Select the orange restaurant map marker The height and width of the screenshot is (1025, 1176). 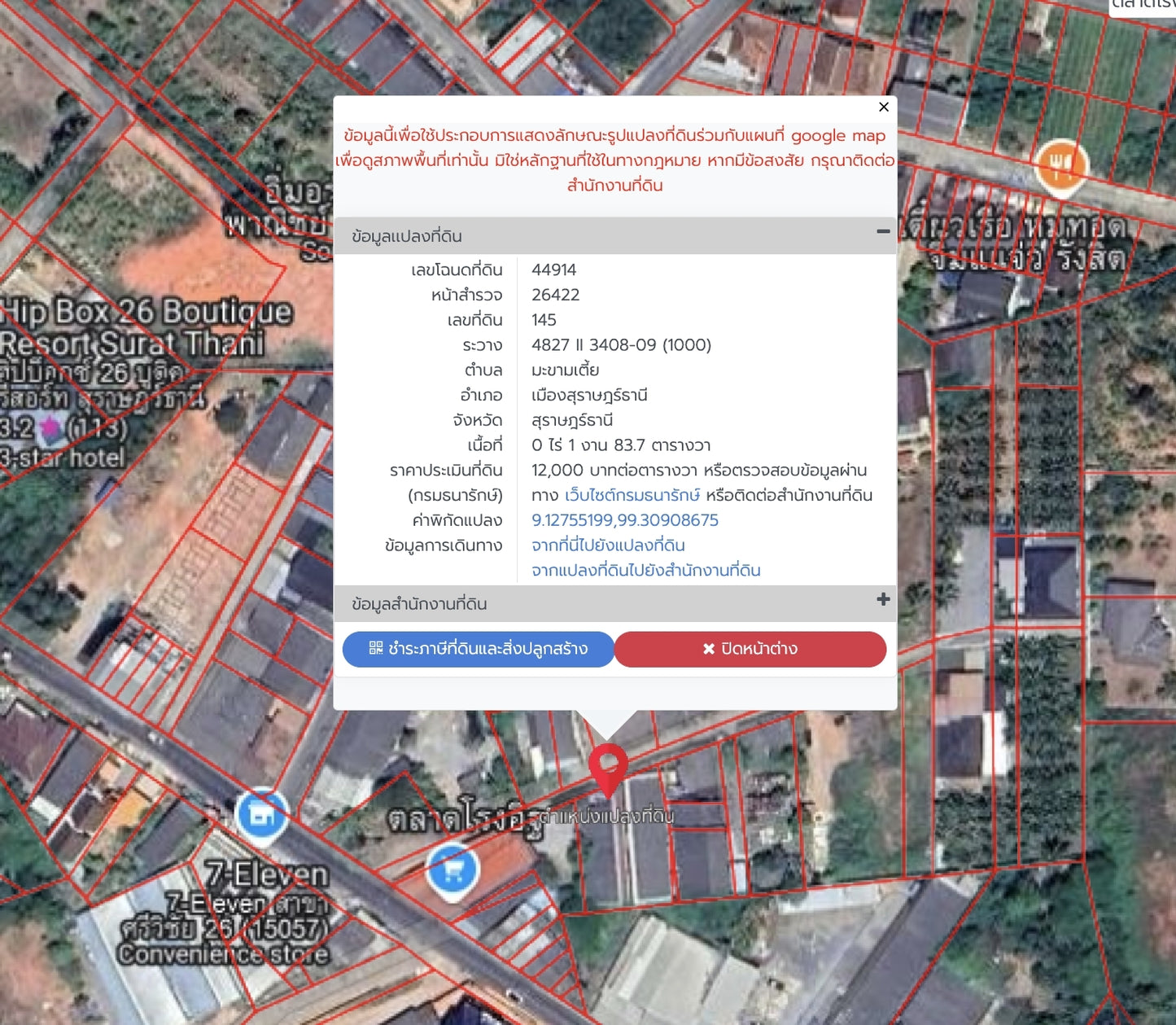tap(1061, 167)
